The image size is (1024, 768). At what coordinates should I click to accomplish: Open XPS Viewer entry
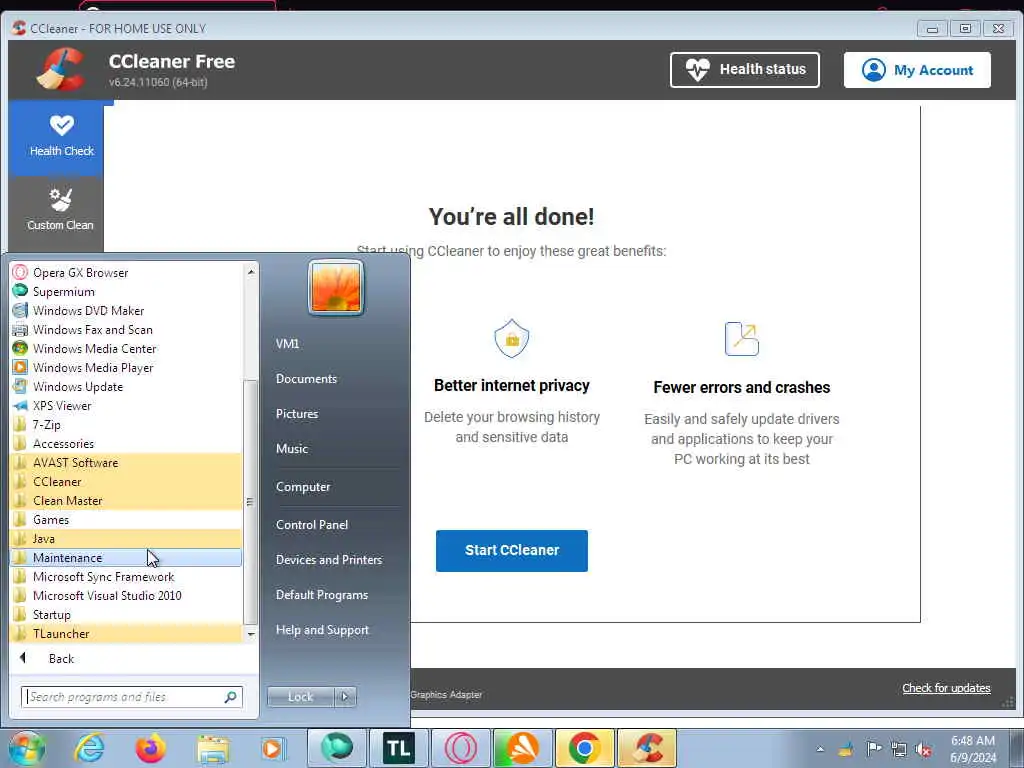click(126, 405)
